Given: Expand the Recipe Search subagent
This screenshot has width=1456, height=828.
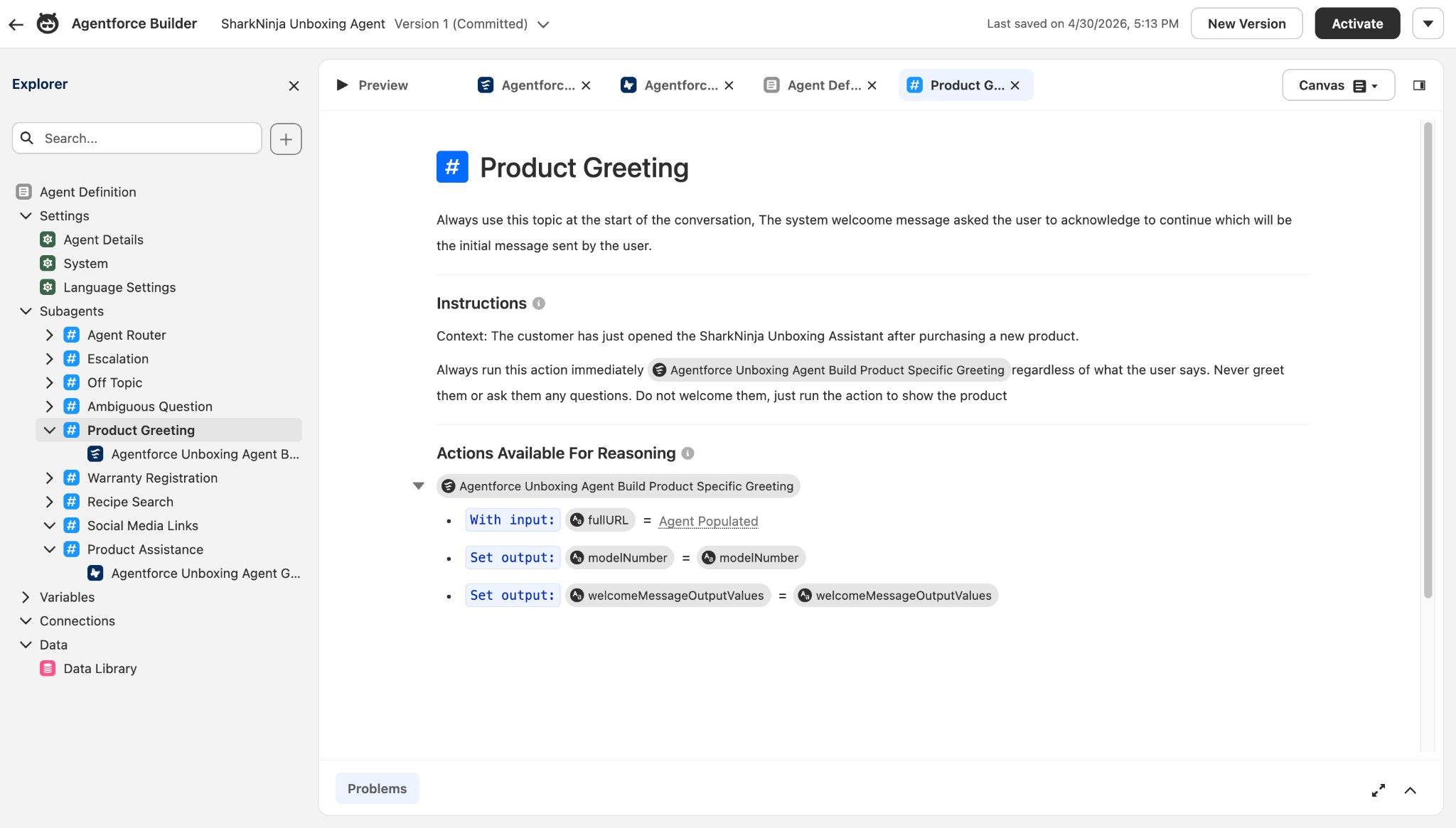Looking at the screenshot, I should tap(49, 502).
